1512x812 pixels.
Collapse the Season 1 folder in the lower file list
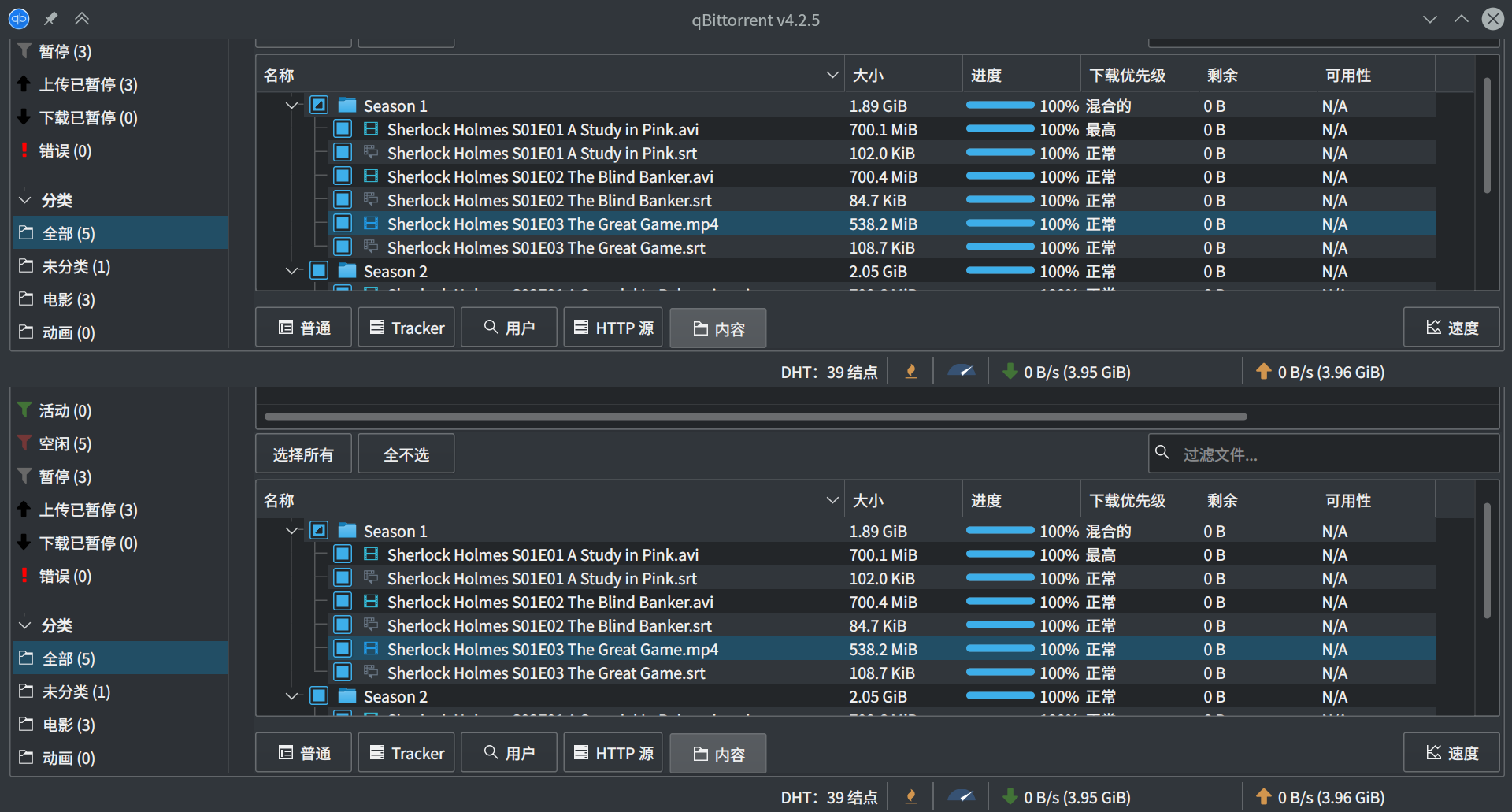(292, 530)
